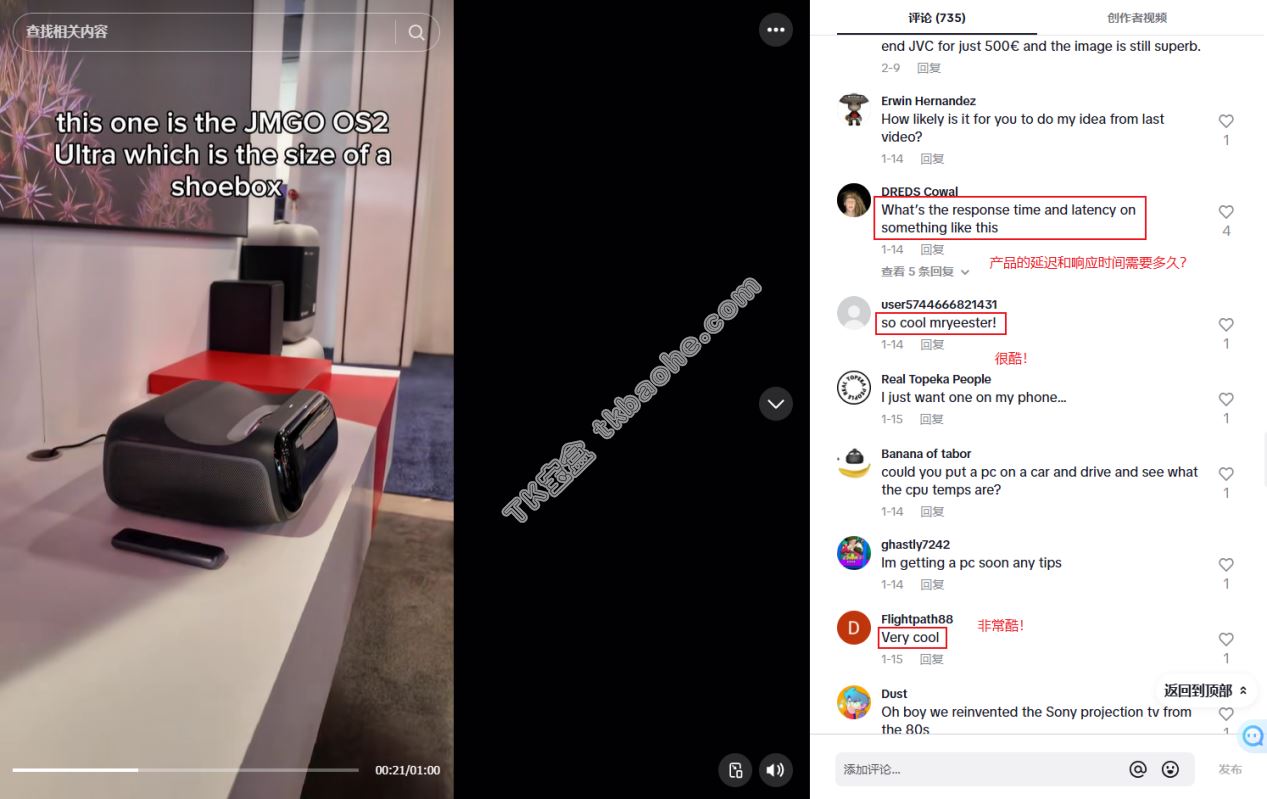Mute the video with speaker icon

tap(776, 770)
